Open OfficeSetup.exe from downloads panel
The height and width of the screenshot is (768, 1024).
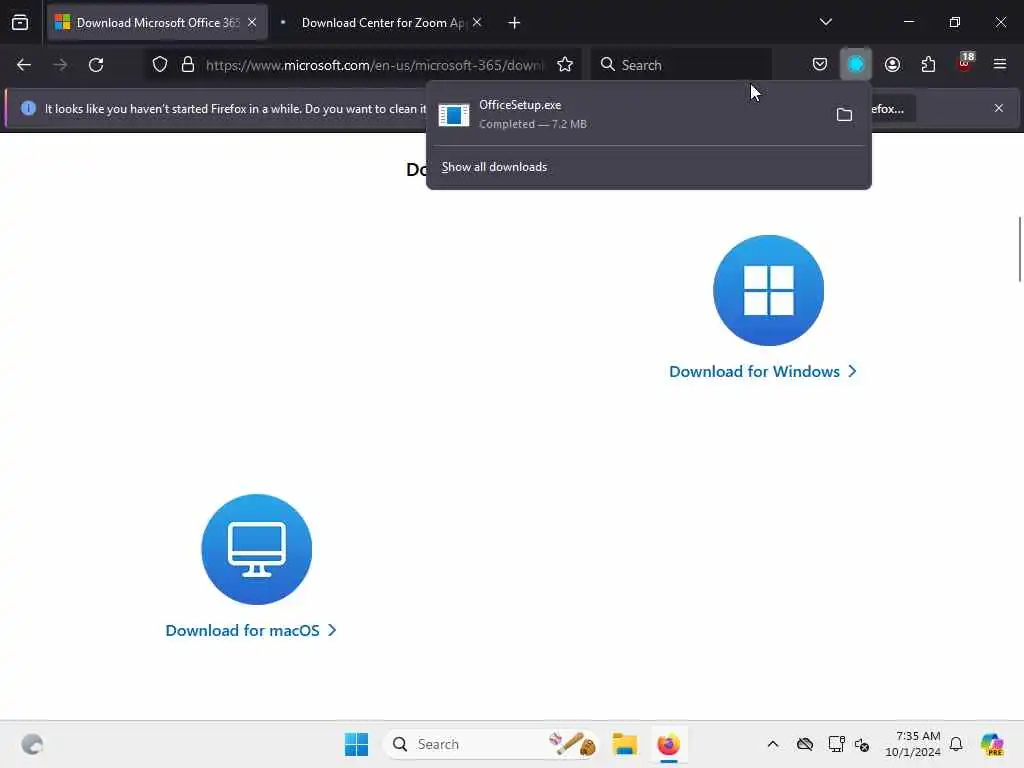(x=627, y=114)
